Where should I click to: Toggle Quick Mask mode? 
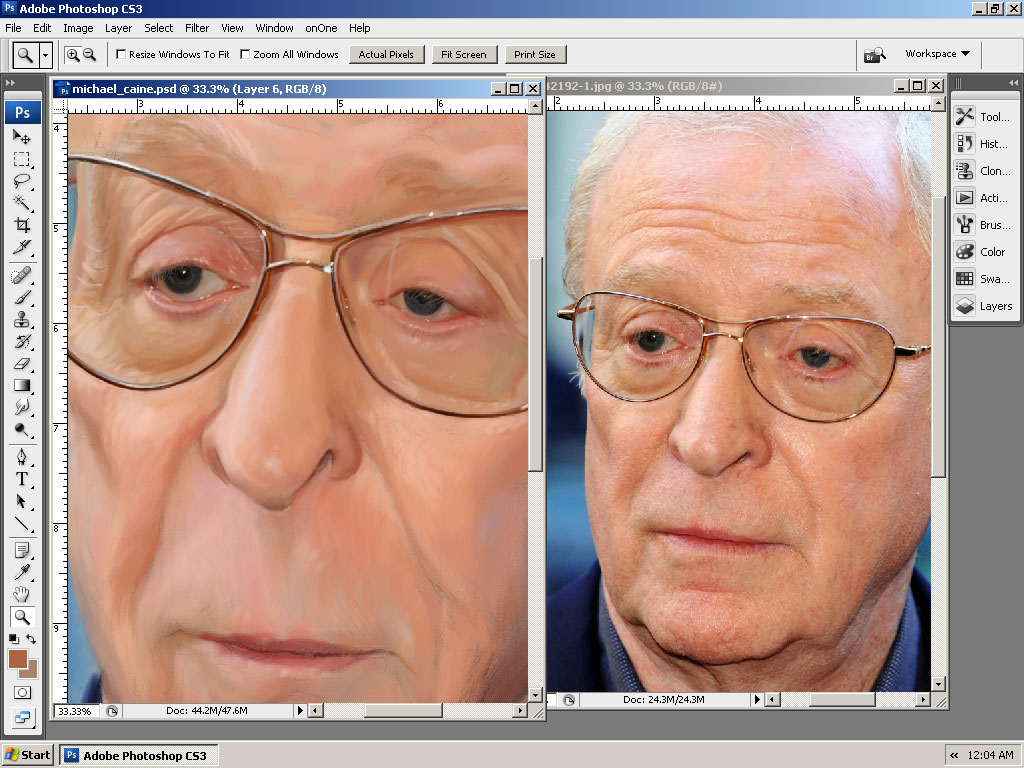click(x=22, y=693)
